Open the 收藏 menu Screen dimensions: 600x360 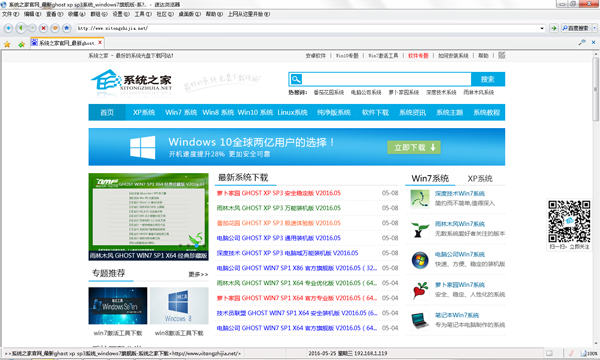tap(77, 14)
